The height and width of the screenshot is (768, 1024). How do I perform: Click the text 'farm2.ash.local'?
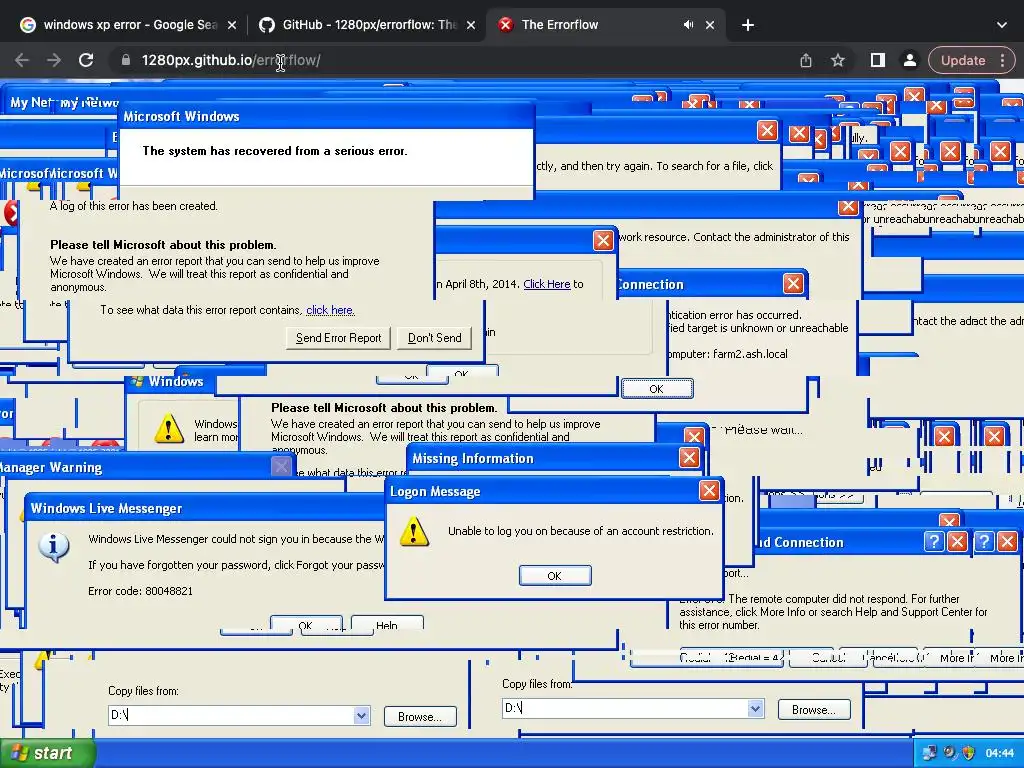750,354
